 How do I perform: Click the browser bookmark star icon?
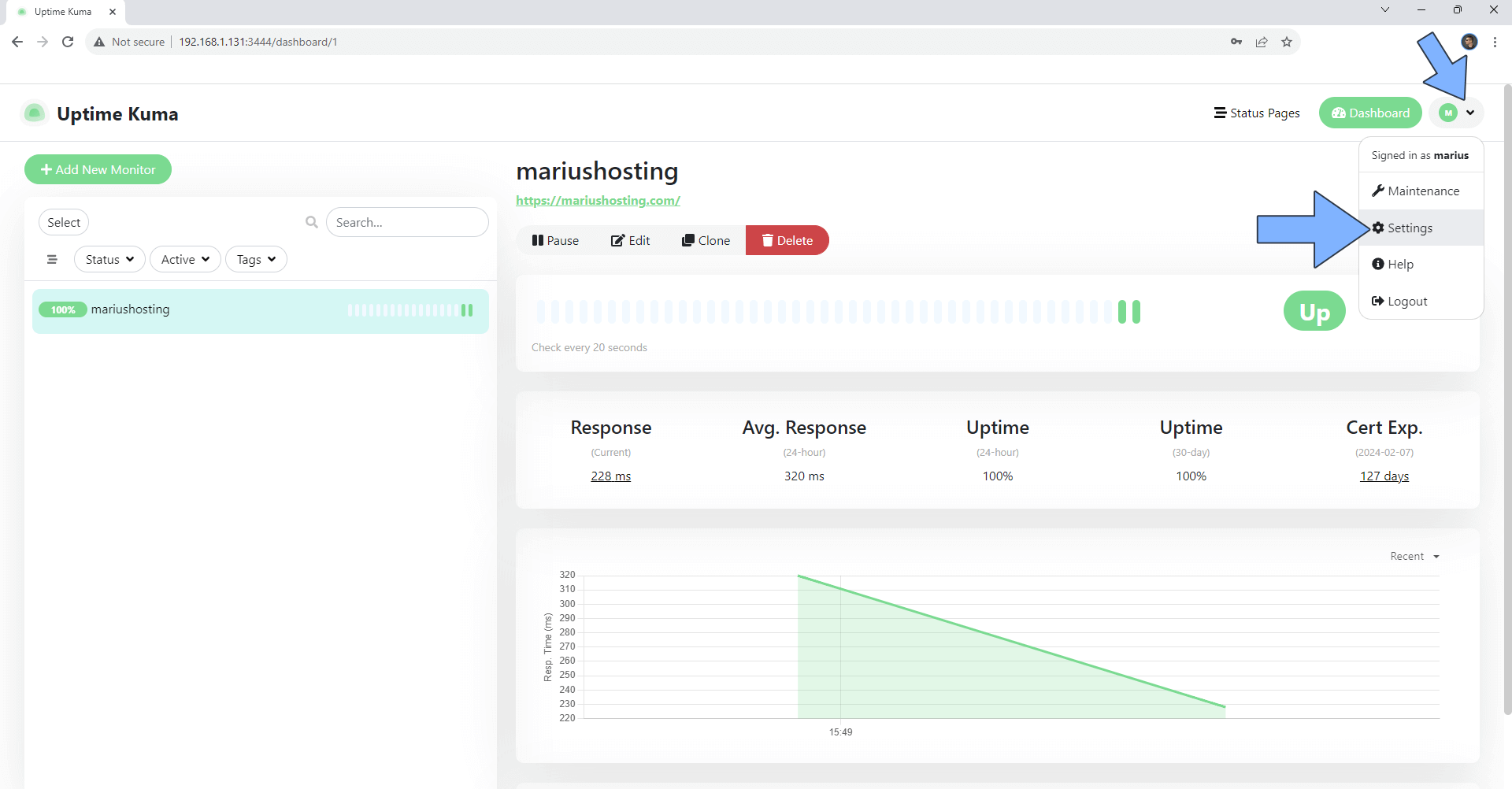click(1287, 42)
